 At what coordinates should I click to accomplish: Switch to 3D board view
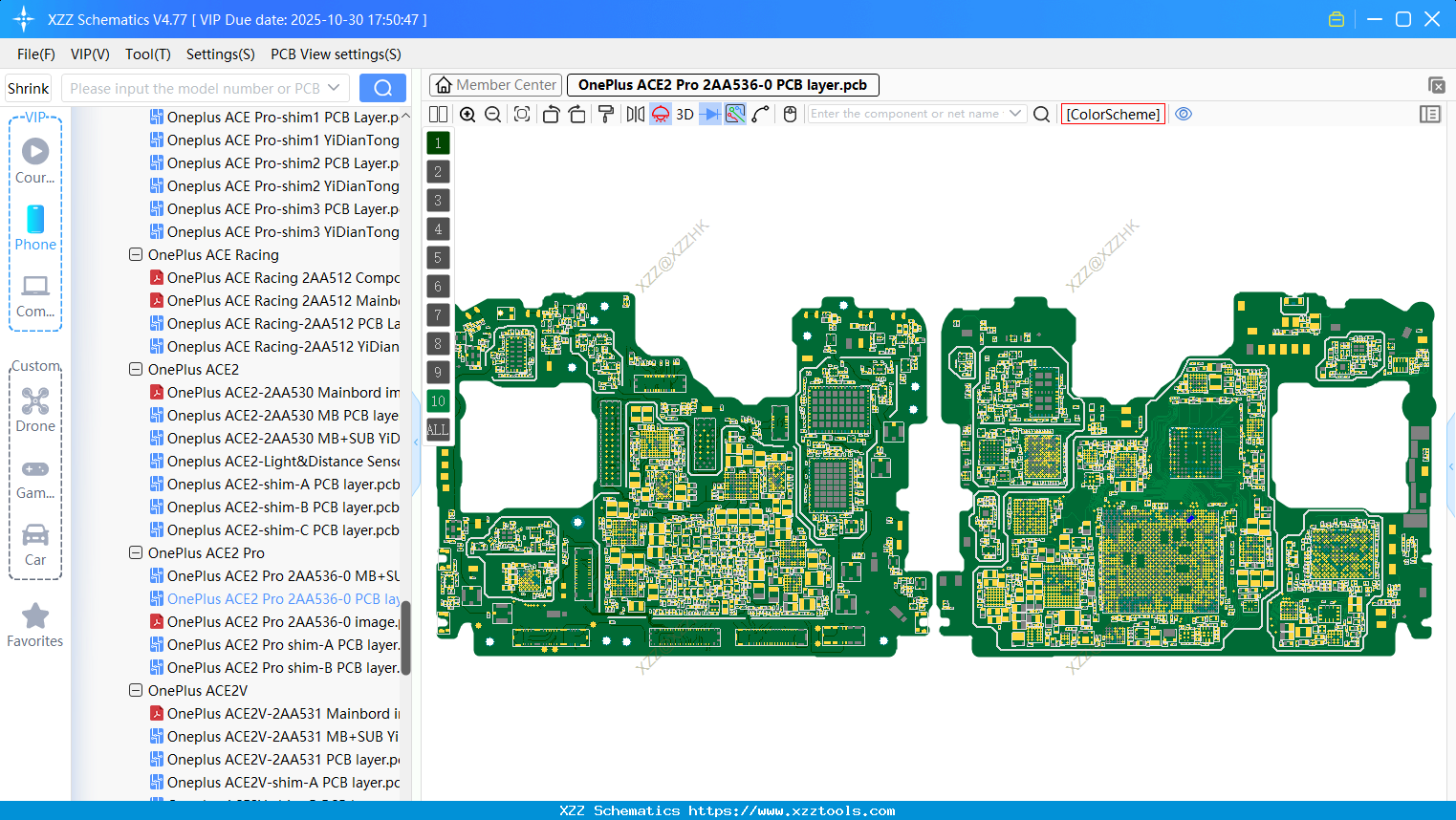[x=685, y=114]
